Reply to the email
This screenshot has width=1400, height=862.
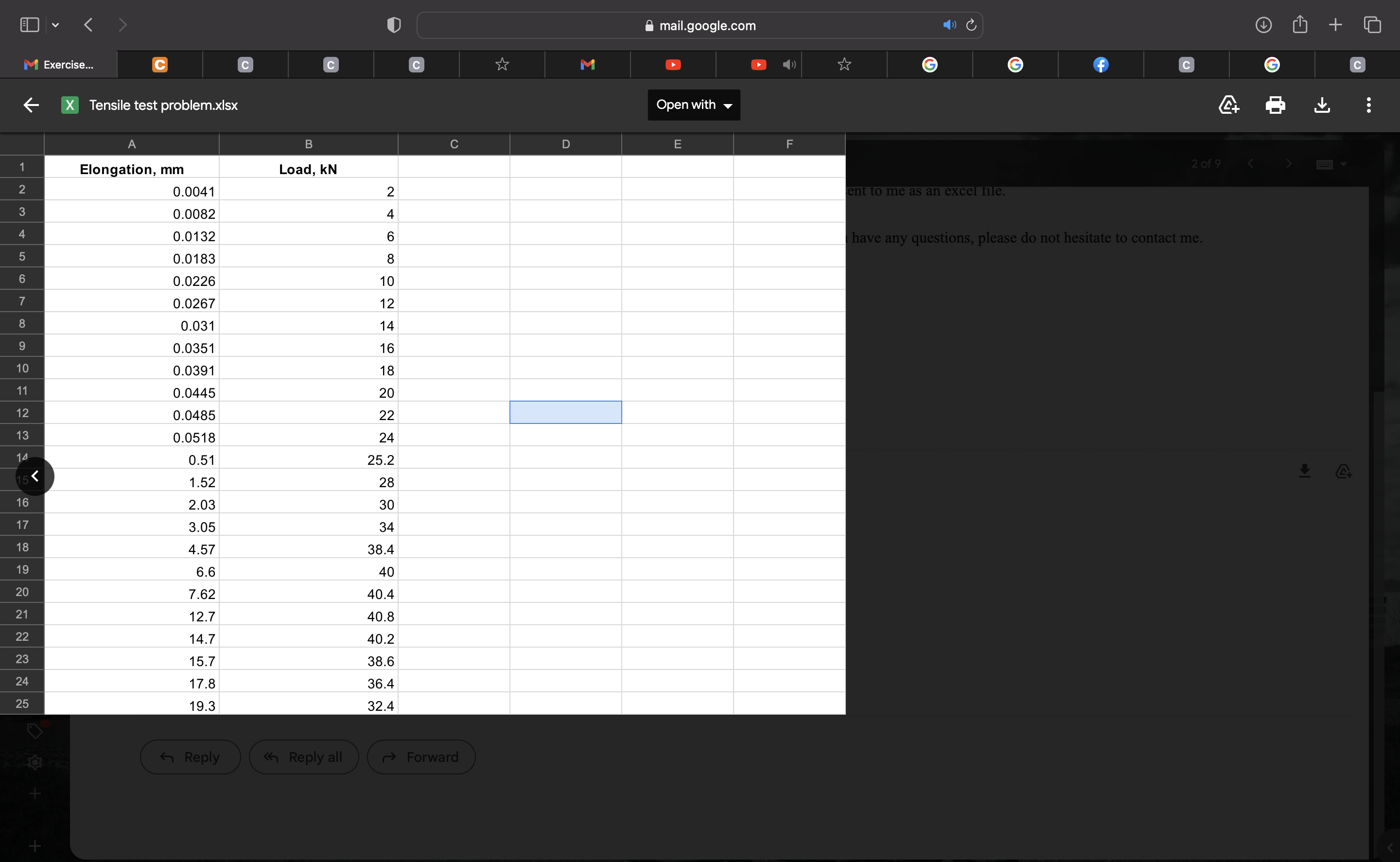click(190, 756)
